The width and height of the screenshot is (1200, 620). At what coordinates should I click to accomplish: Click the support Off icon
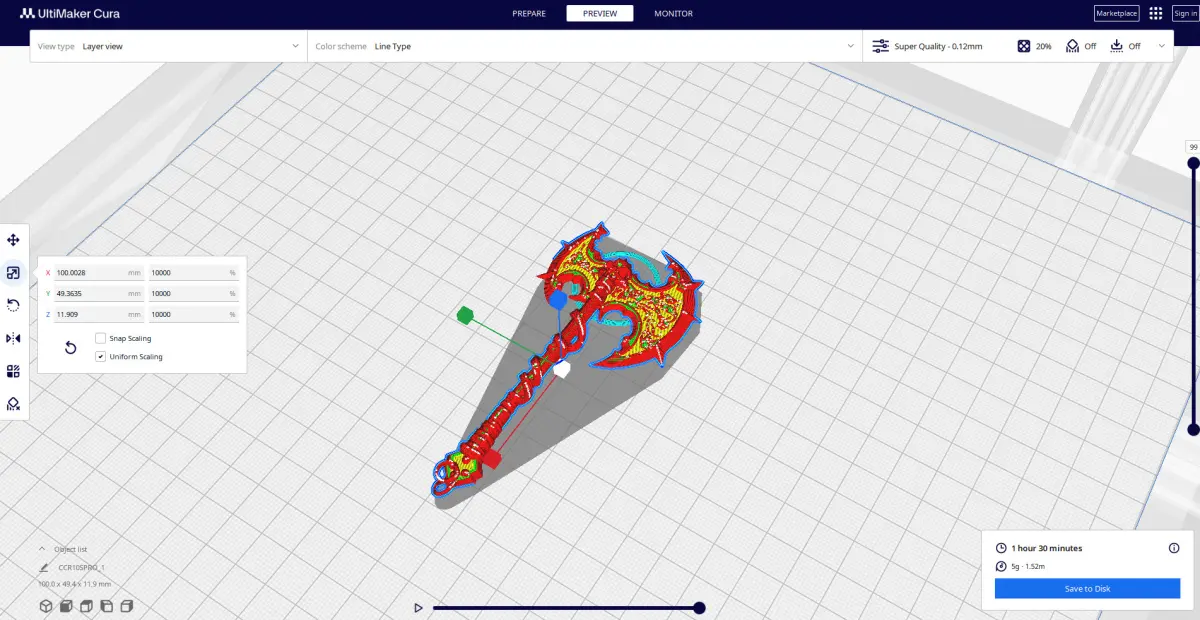[1073, 46]
